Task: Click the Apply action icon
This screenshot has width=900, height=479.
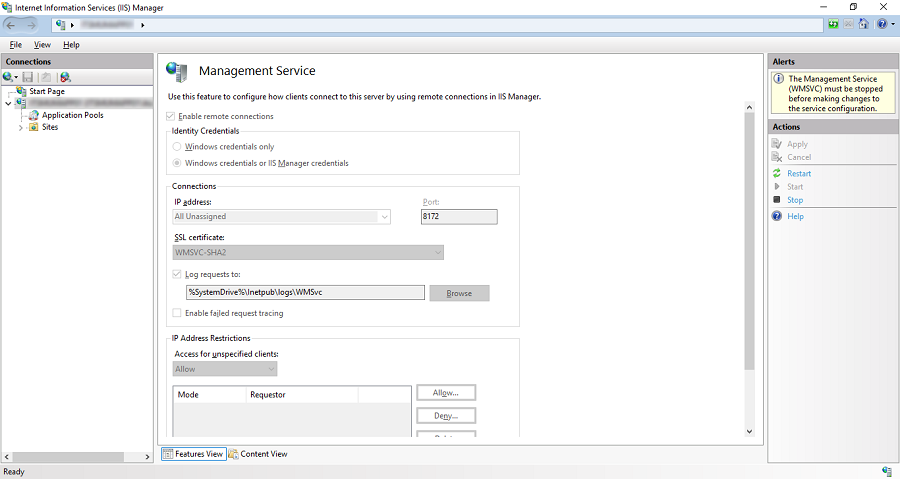Action: [x=777, y=144]
